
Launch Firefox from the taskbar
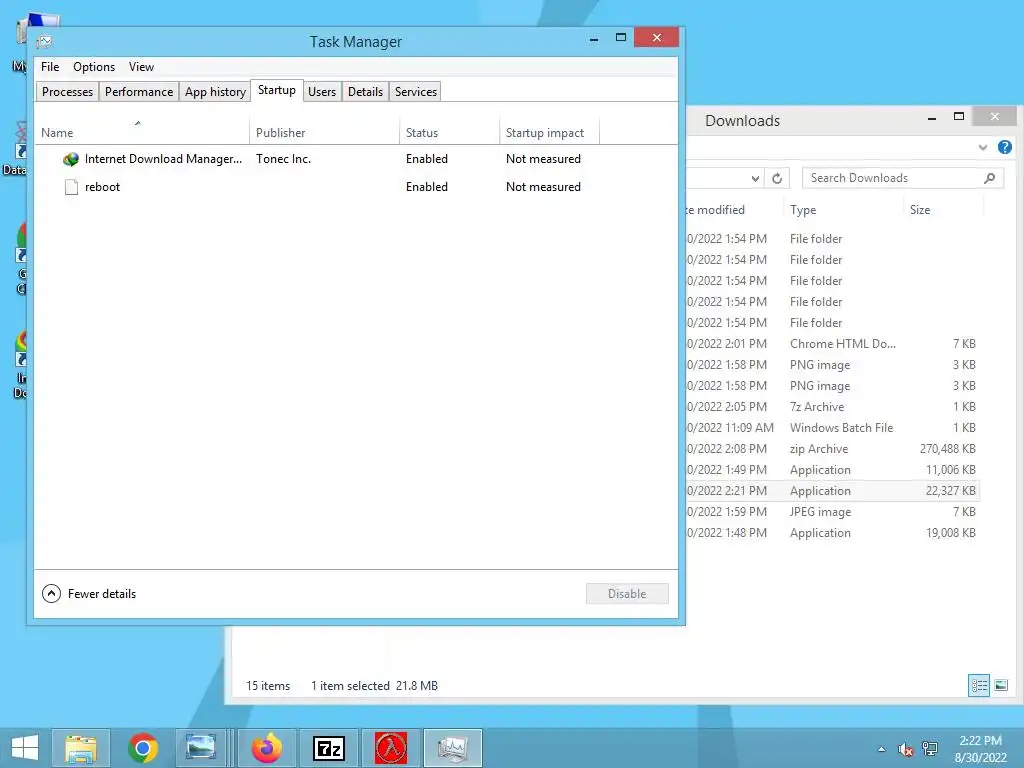(x=266, y=748)
